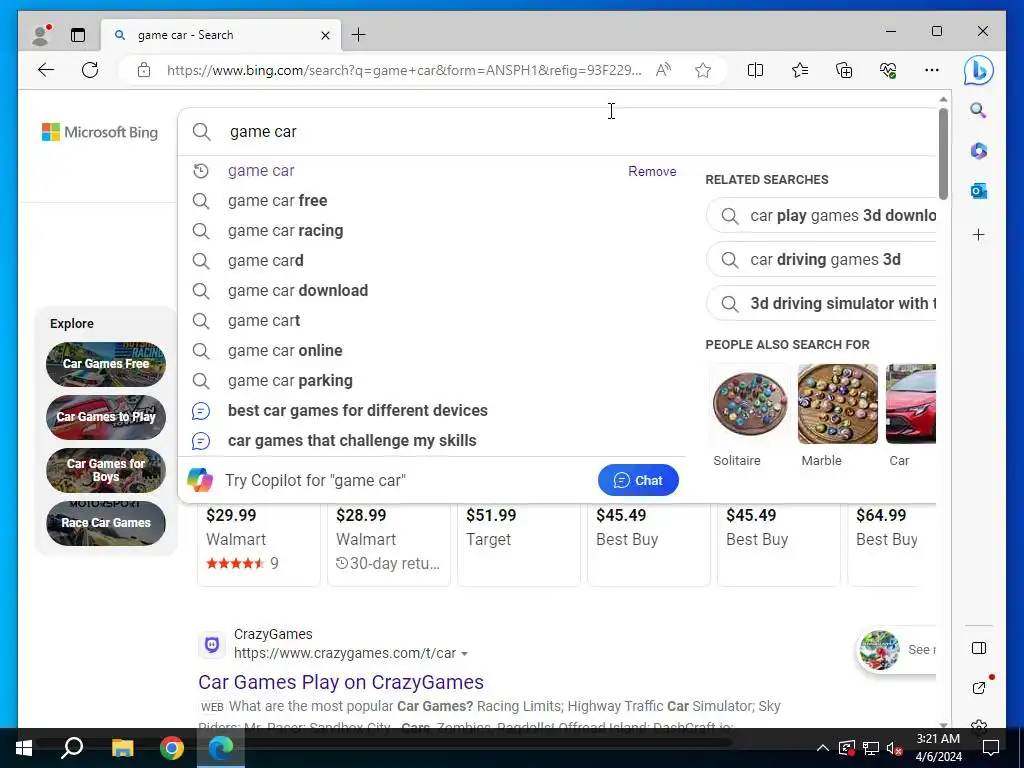Open $51.99 Target product card
1024x768 pixels.
pos(519,545)
